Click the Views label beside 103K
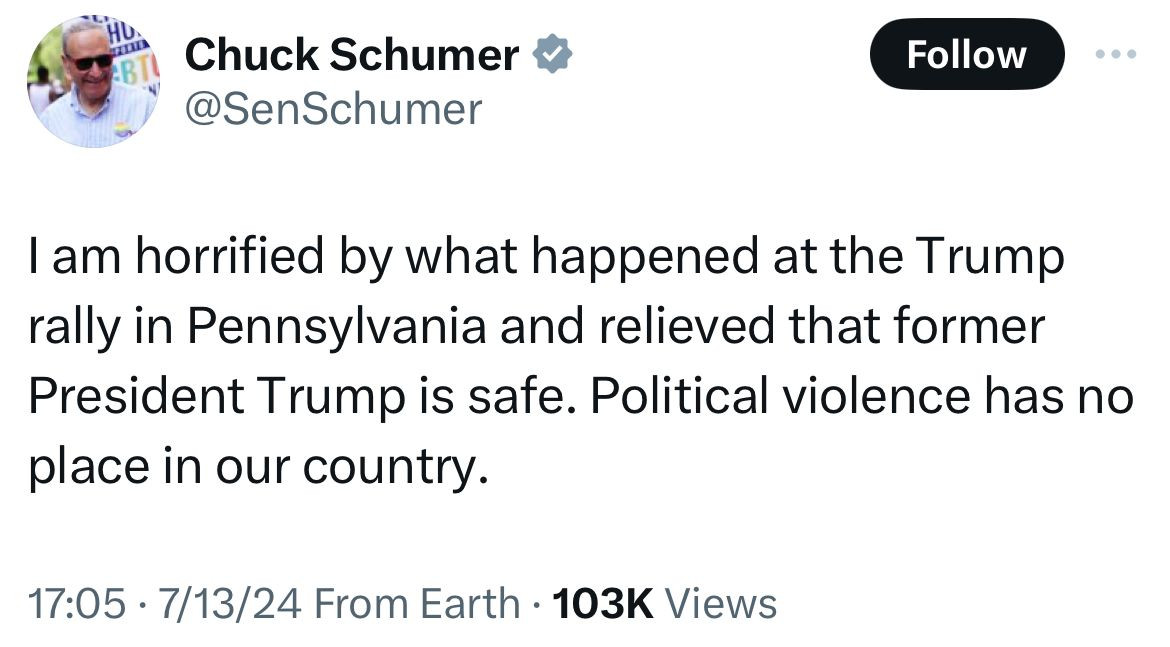Screen dimensions: 1170x647 coord(721,604)
